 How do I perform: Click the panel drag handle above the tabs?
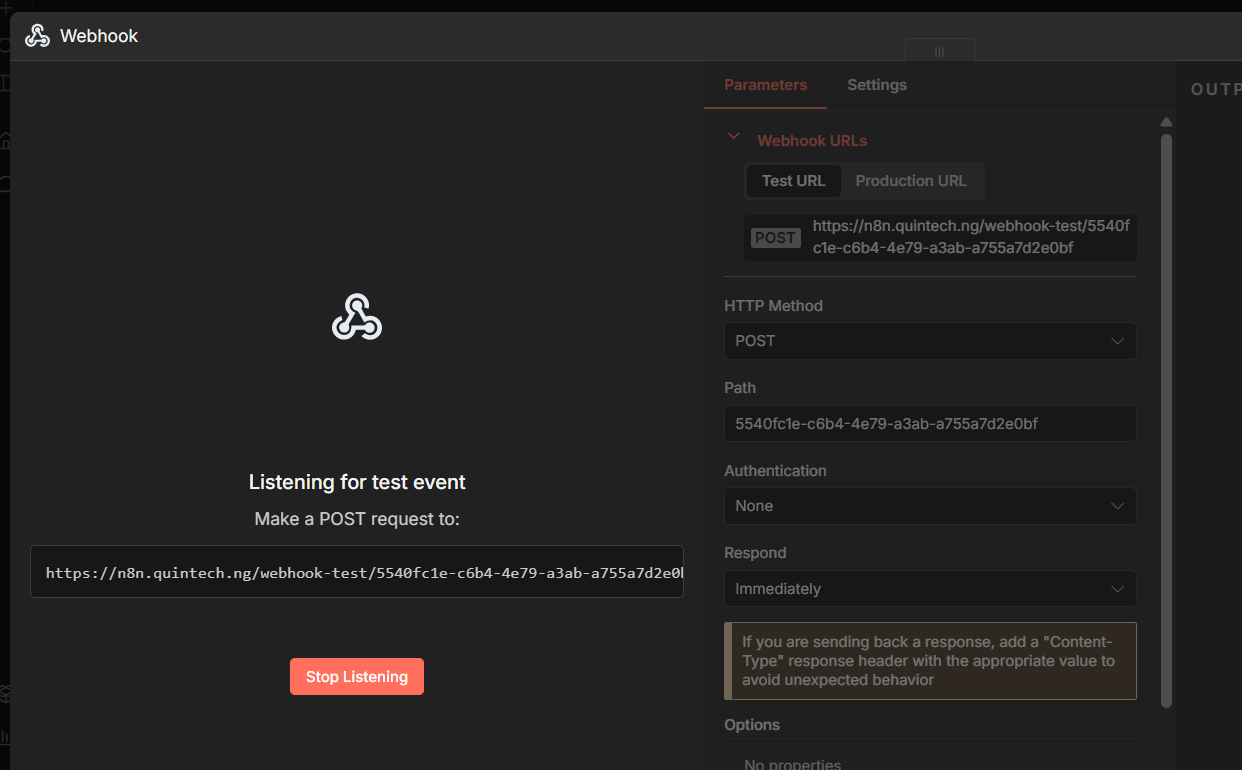tap(939, 51)
